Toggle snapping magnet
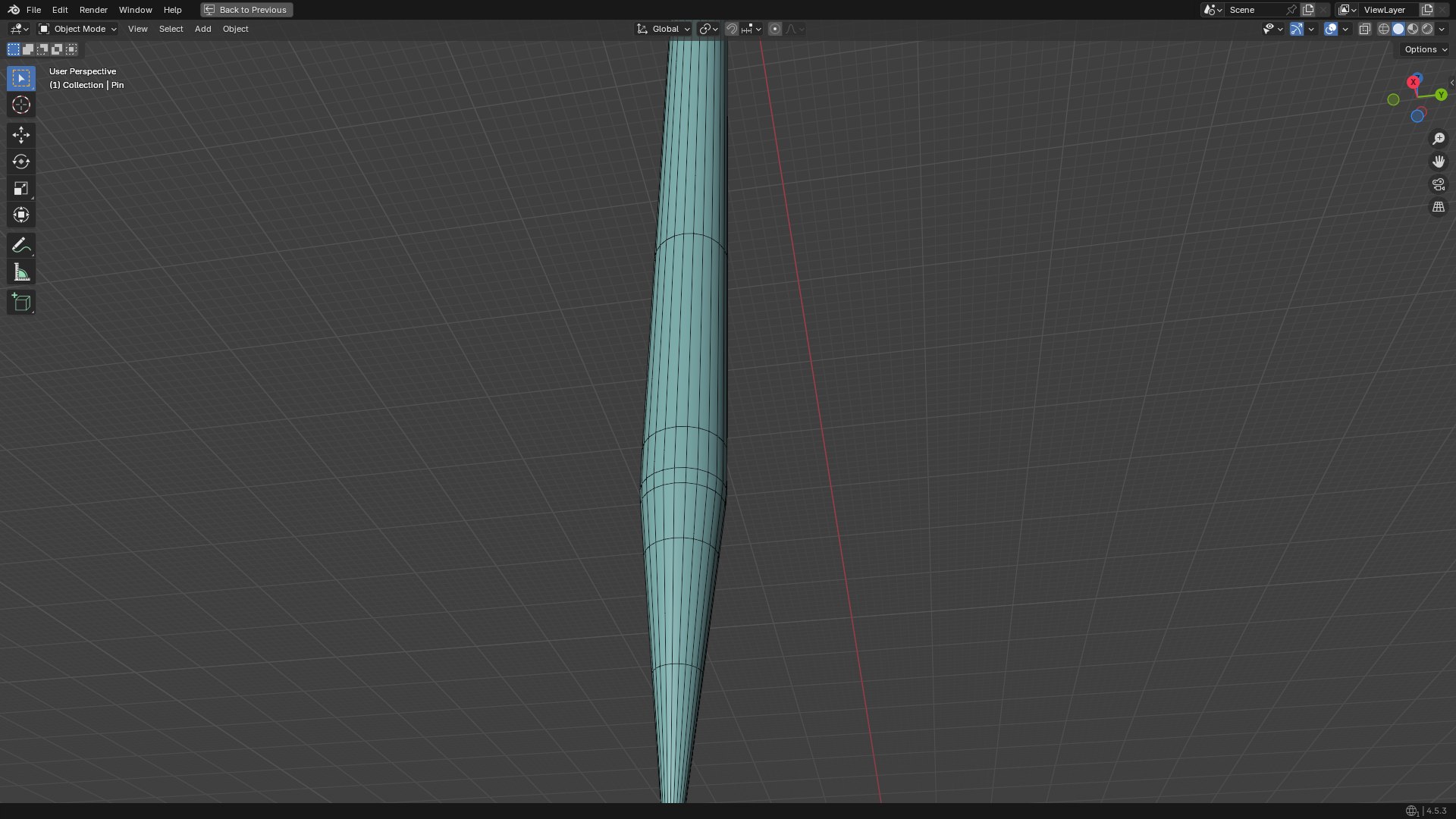 click(x=731, y=29)
